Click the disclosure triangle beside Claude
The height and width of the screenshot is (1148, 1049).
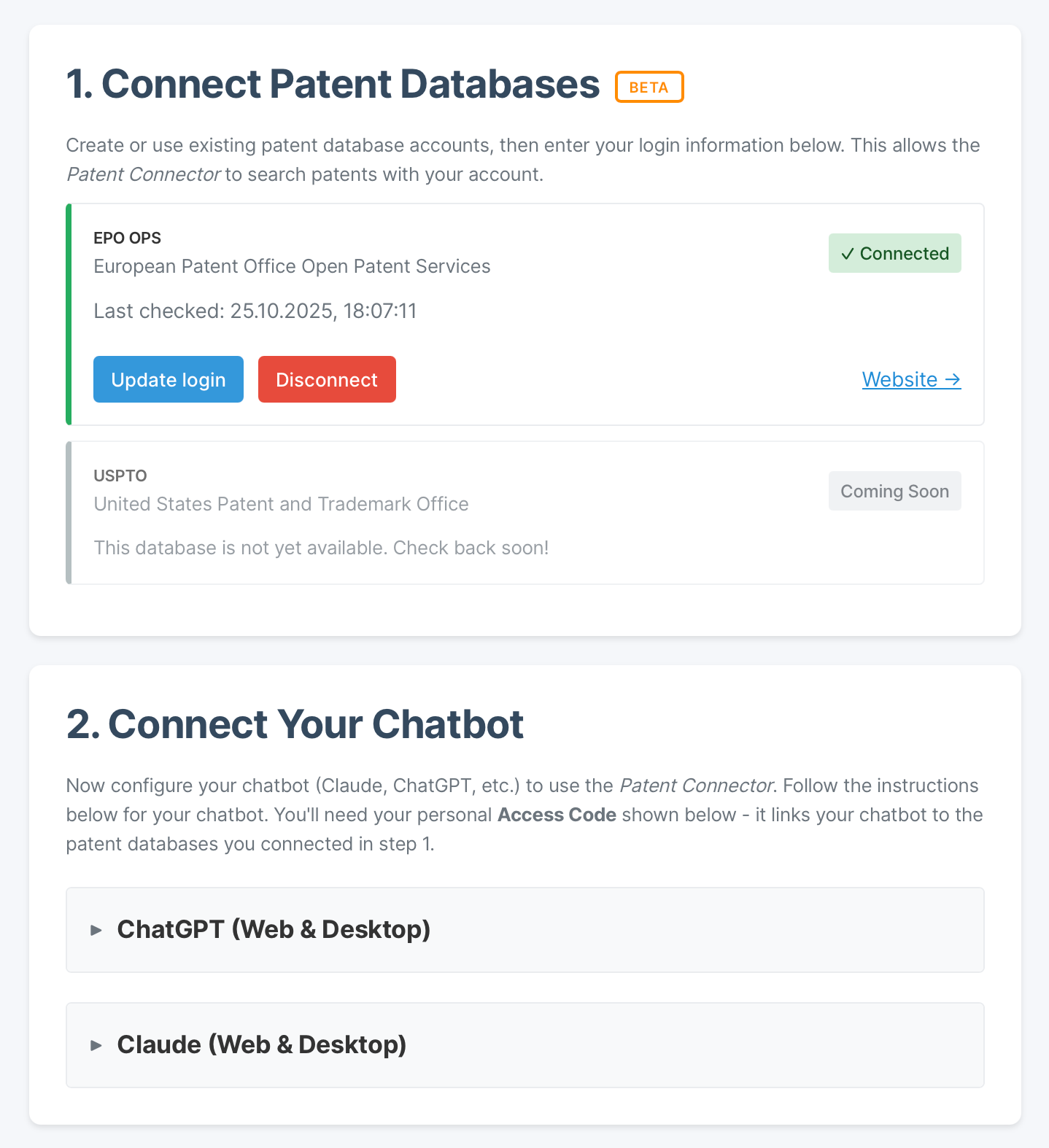coord(96,1045)
